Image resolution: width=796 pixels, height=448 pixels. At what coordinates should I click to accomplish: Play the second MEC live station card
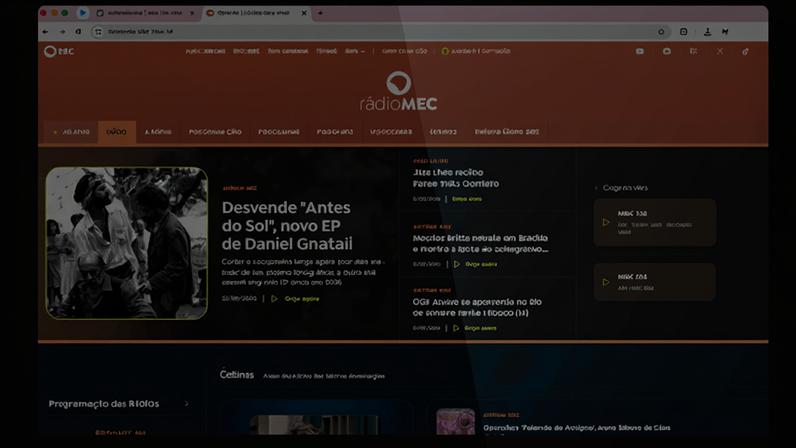(606, 282)
